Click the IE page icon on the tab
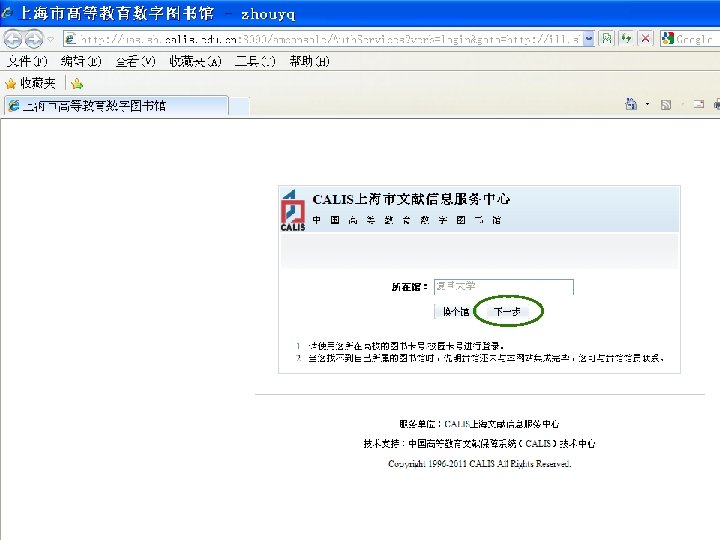Viewport: 720px width, 540px height. (14, 106)
